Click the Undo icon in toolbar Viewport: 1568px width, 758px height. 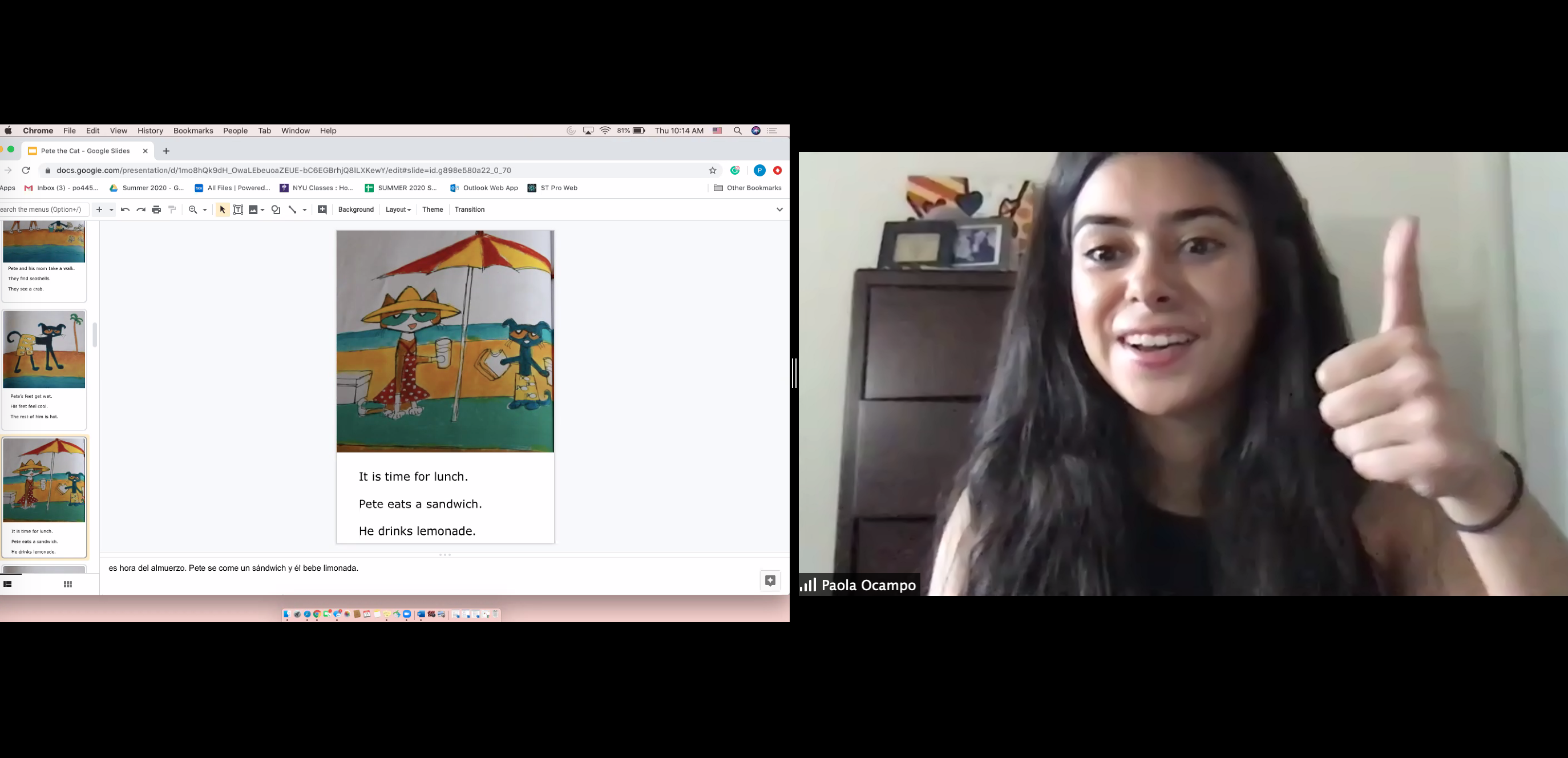click(126, 209)
